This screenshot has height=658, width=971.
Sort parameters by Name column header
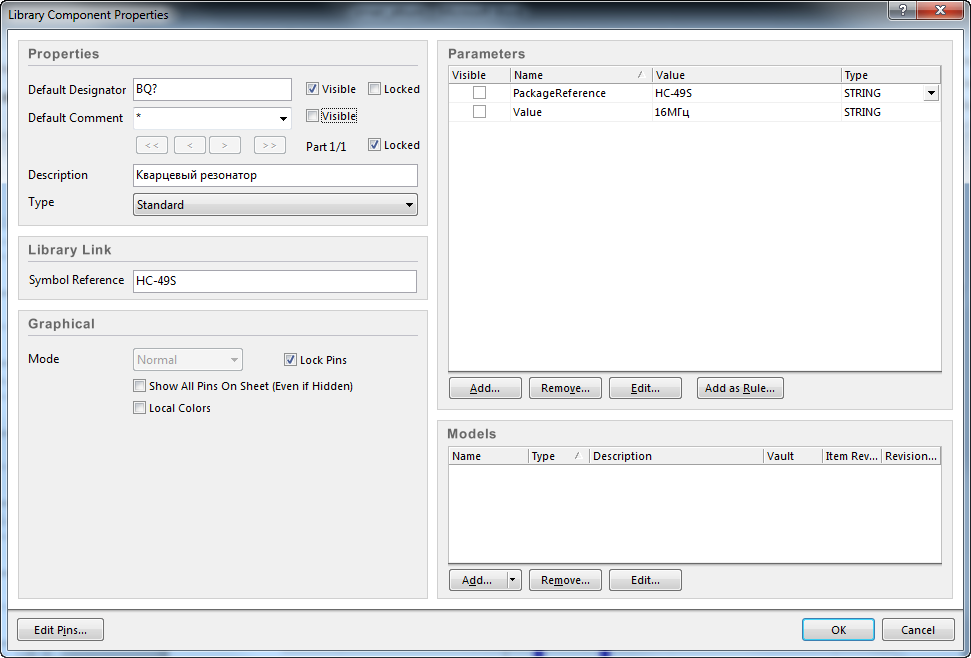581,75
